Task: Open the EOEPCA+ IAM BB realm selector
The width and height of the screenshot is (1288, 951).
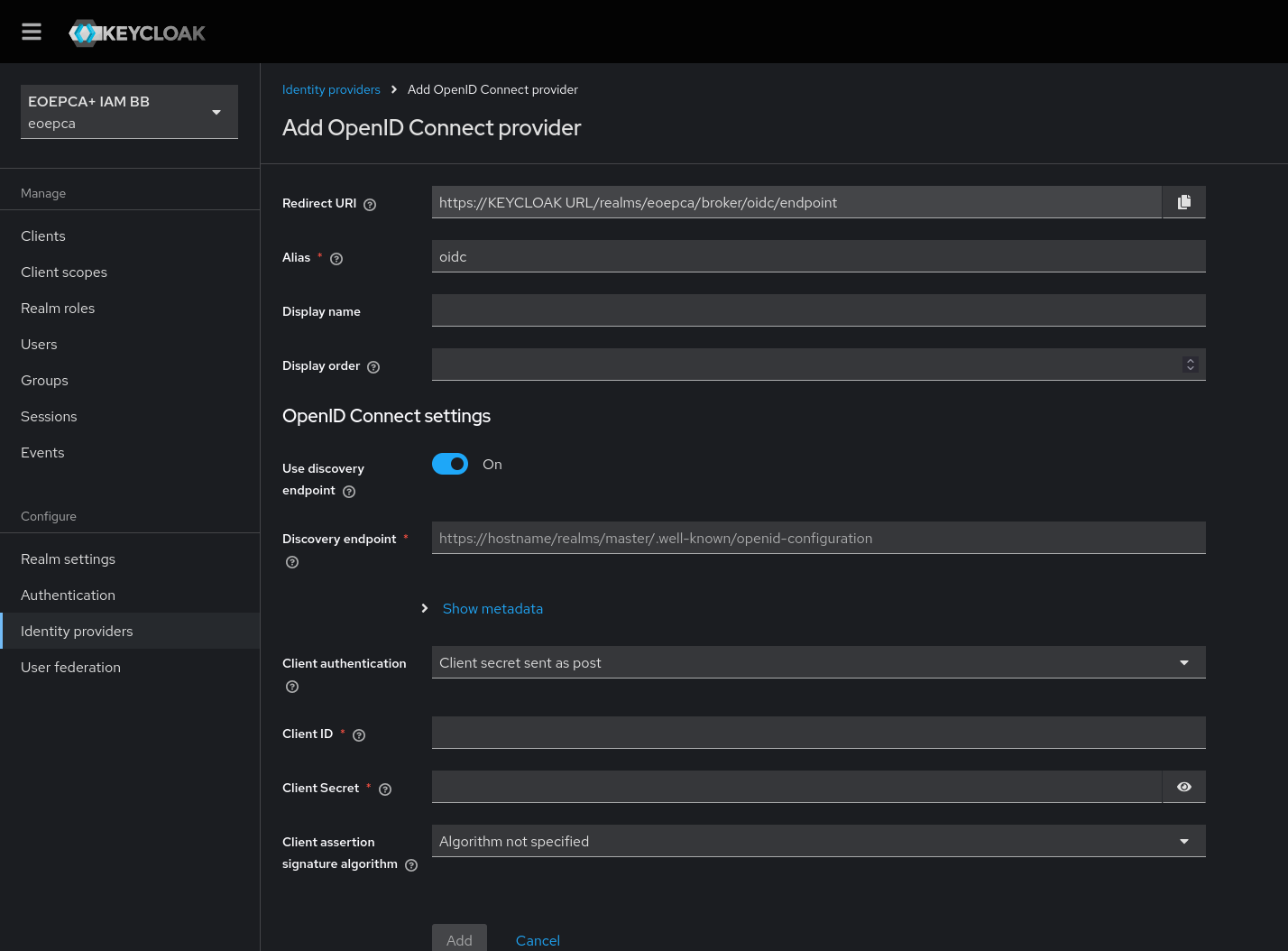Action: point(129,112)
